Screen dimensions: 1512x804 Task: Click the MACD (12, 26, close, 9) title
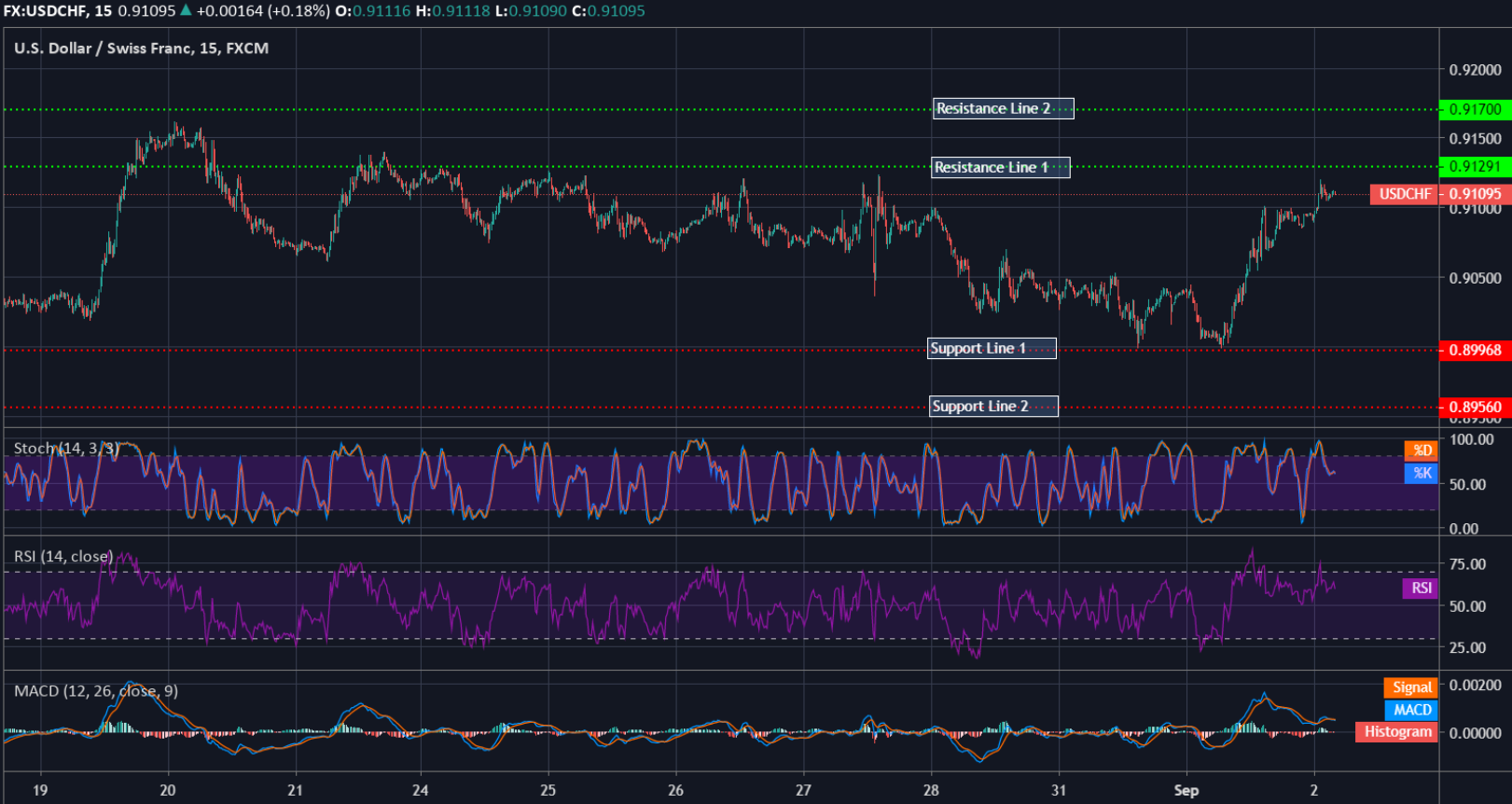click(x=96, y=691)
